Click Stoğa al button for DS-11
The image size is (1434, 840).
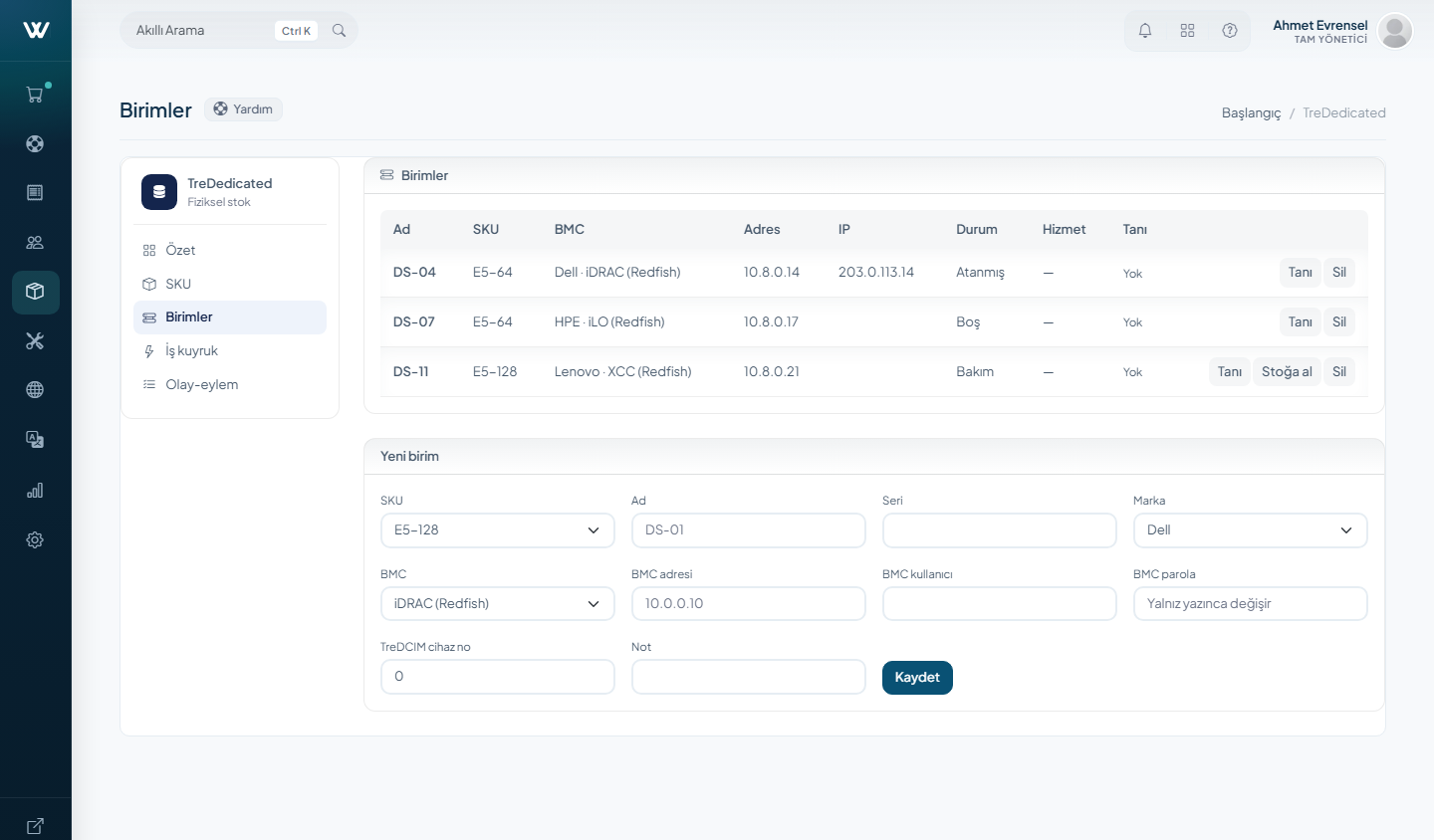1287,372
